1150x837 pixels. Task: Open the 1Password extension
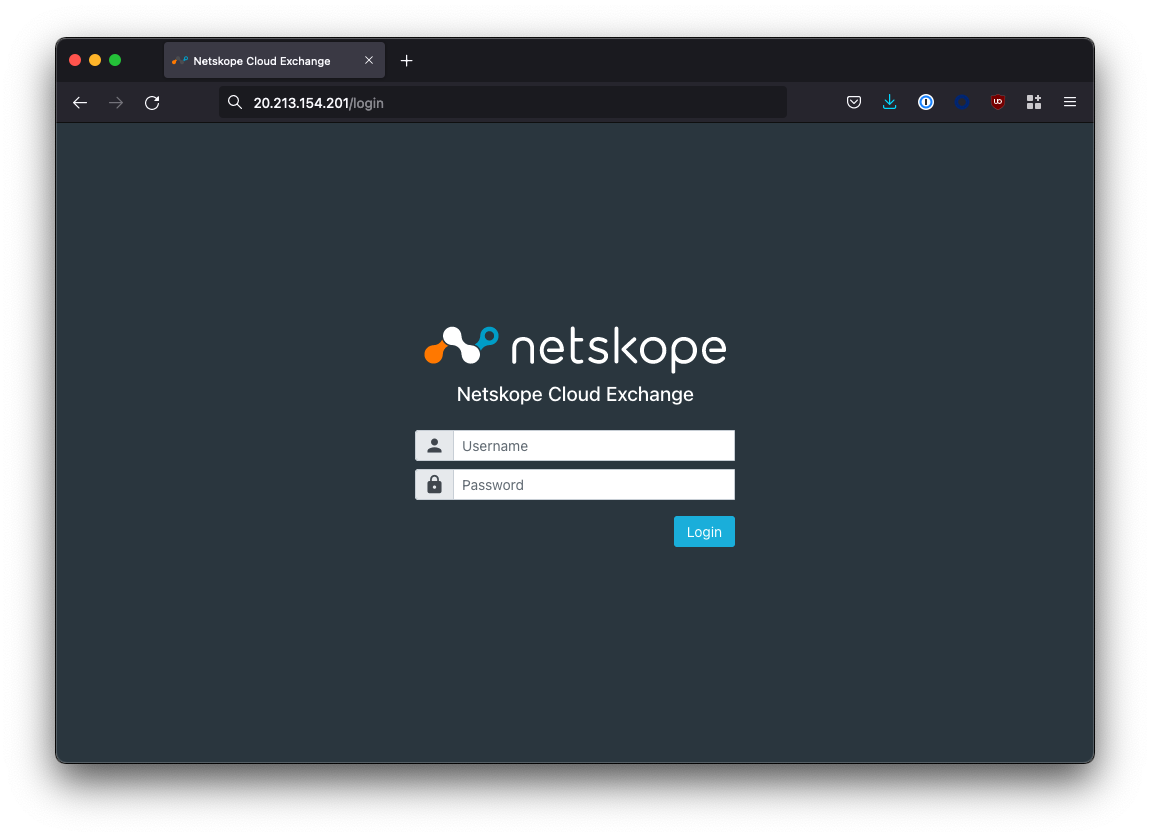(926, 102)
